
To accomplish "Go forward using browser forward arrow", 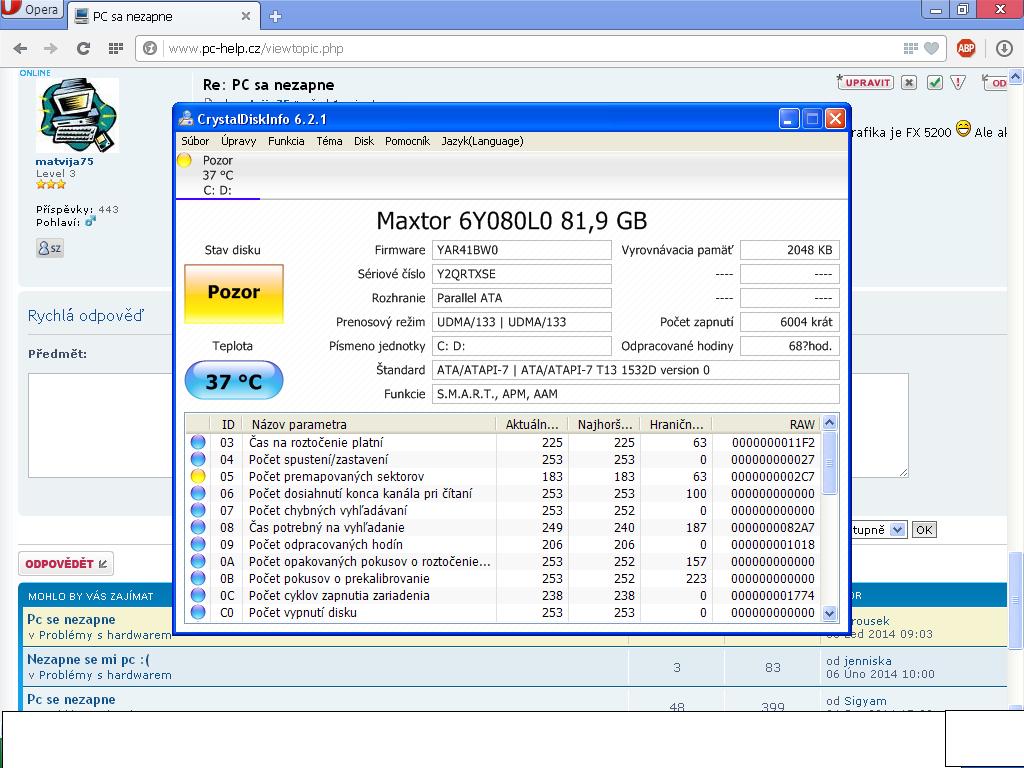I will pyautogui.click(x=50, y=48).
